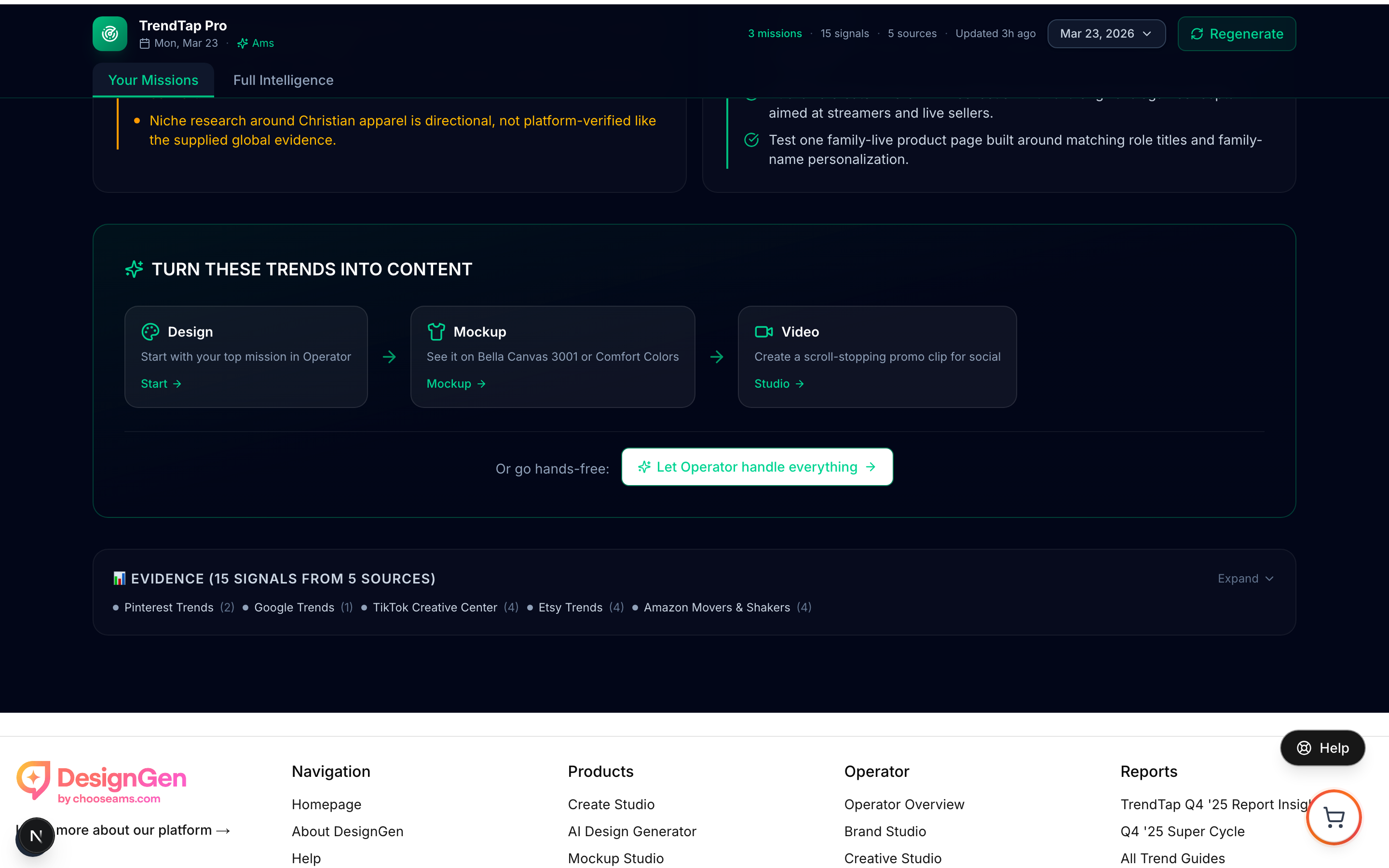Click Let Operator handle everything
Screen dimensions: 1389x868
tap(757, 467)
